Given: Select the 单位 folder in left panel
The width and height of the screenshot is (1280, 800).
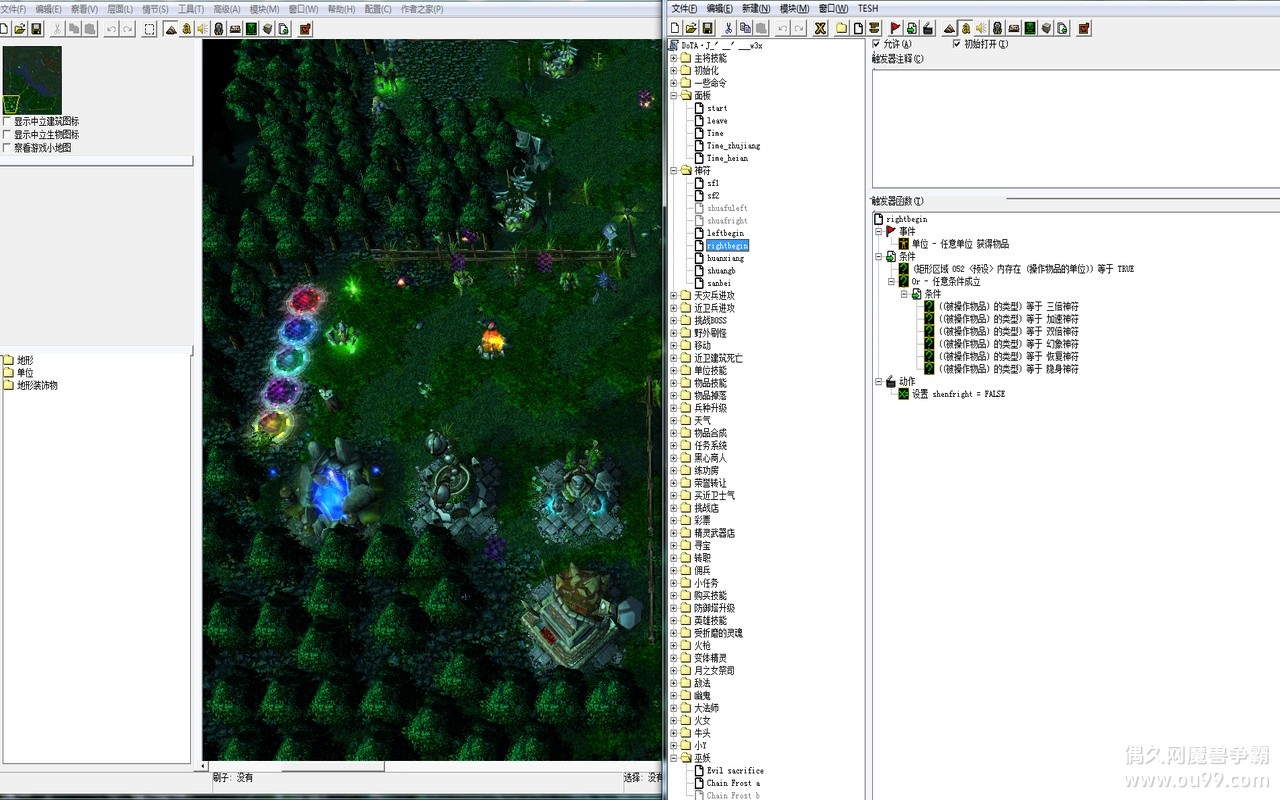Looking at the screenshot, I should tap(25, 373).
